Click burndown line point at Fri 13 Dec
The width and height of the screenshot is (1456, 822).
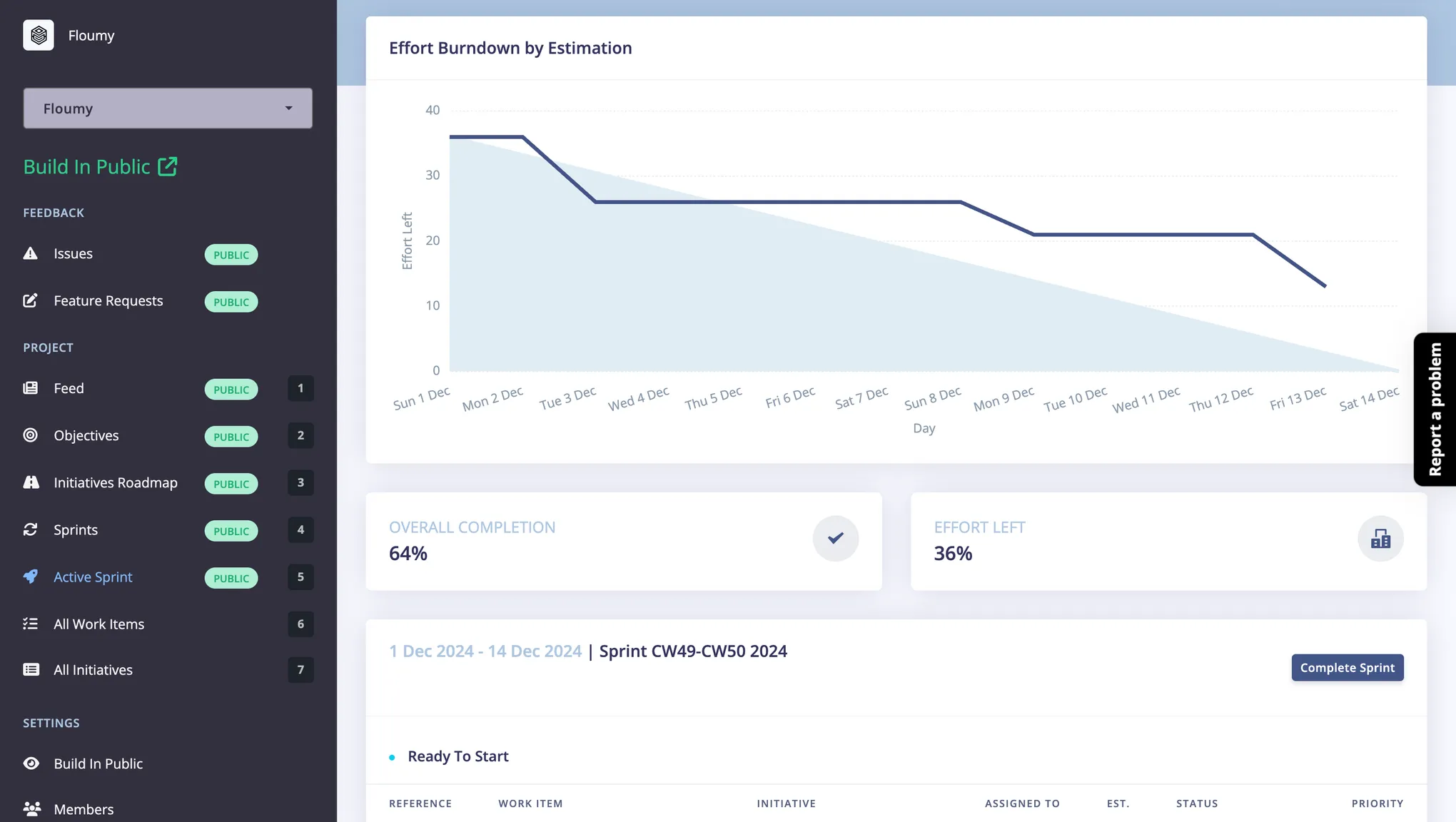[1325, 286]
